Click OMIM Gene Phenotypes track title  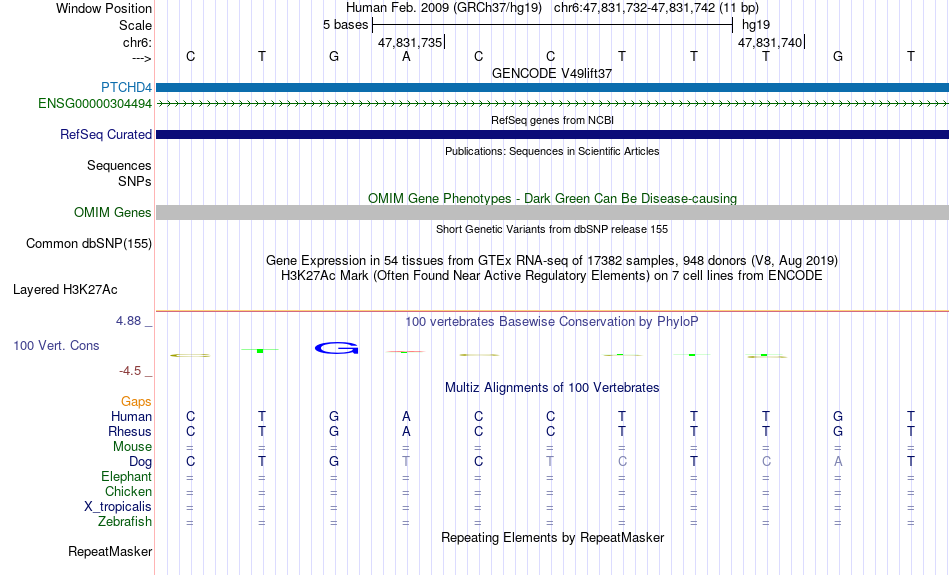[552, 198]
